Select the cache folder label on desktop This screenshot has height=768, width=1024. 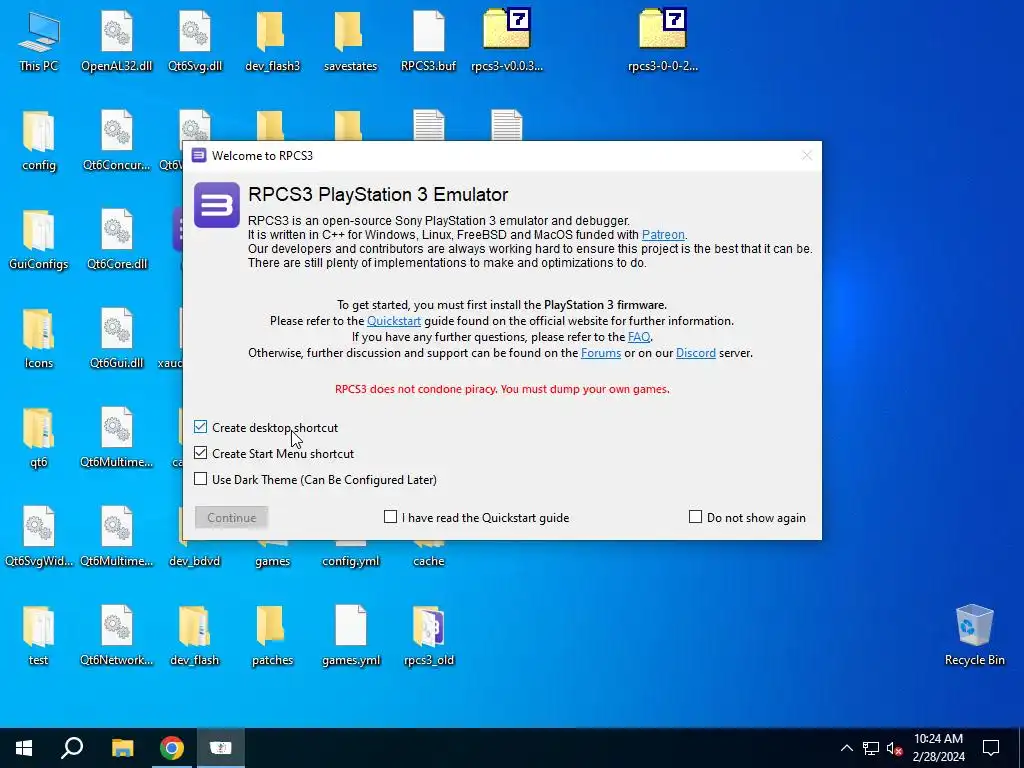428,561
